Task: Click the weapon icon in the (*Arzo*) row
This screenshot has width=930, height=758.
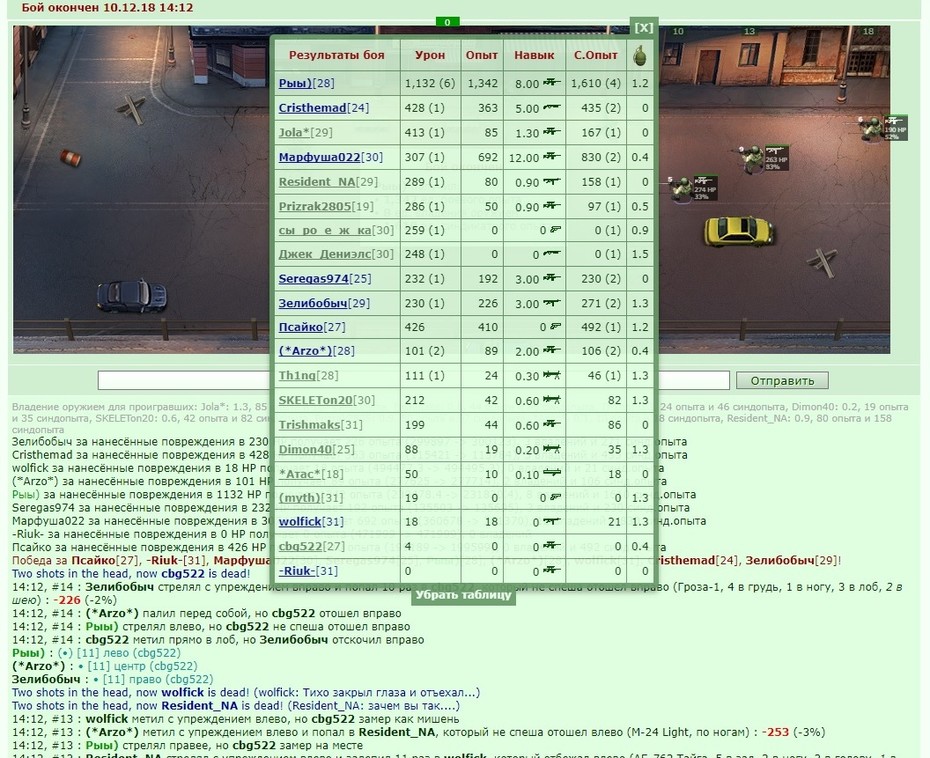Action: [552, 351]
